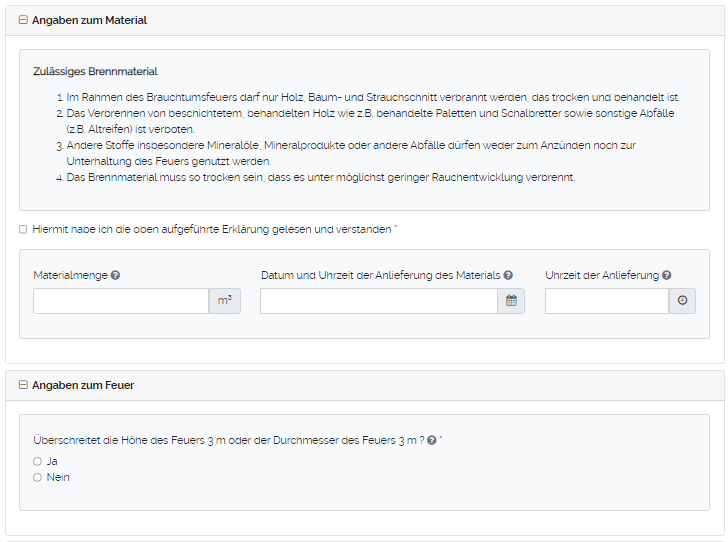The width and height of the screenshot is (728, 542).
Task: Click the delivery date and time input field
Action: [x=378, y=301]
